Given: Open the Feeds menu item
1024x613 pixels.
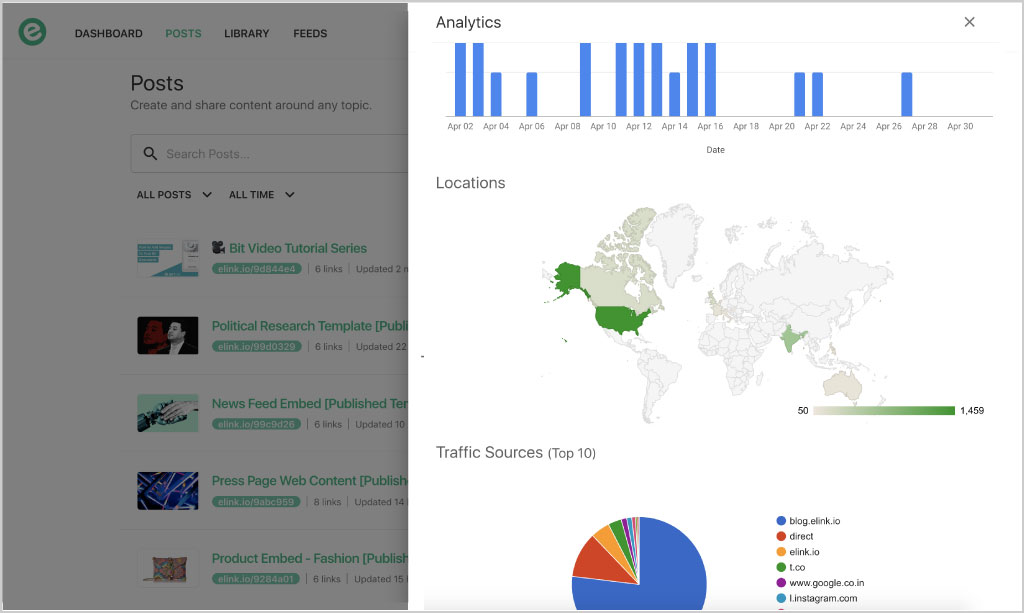Looking at the screenshot, I should tap(310, 33).
